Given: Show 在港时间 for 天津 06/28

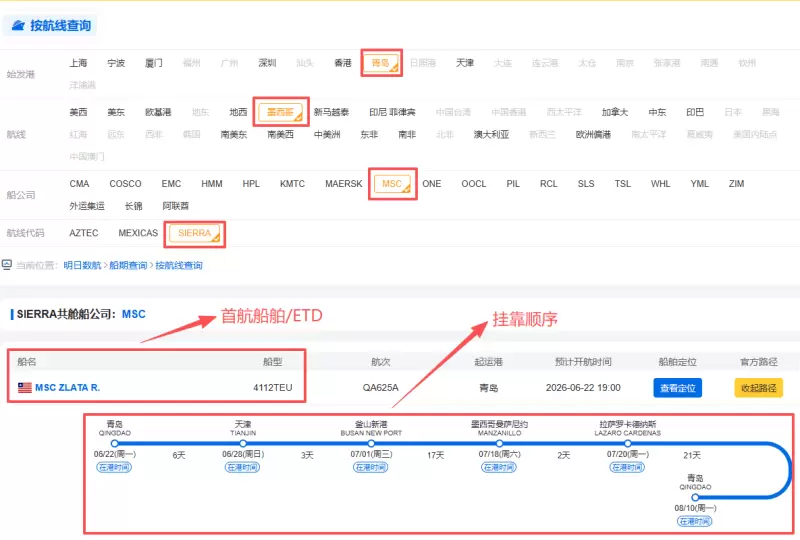Looking at the screenshot, I should pos(242,468).
